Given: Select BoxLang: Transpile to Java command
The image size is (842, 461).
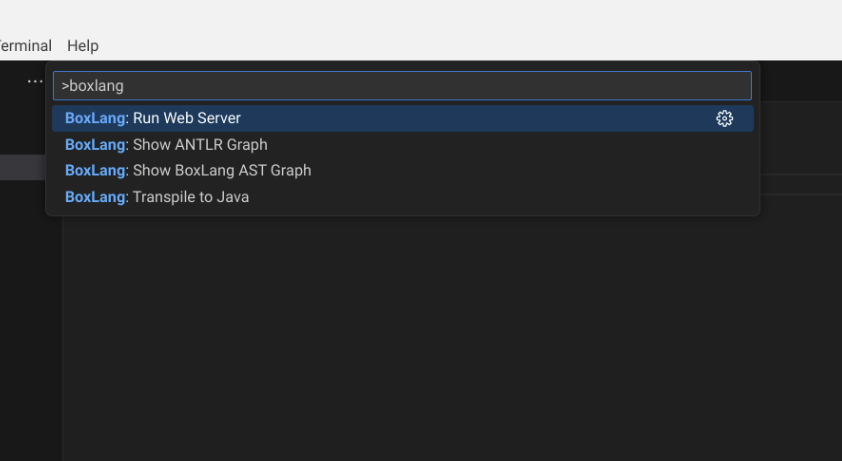Looking at the screenshot, I should coord(190,197).
